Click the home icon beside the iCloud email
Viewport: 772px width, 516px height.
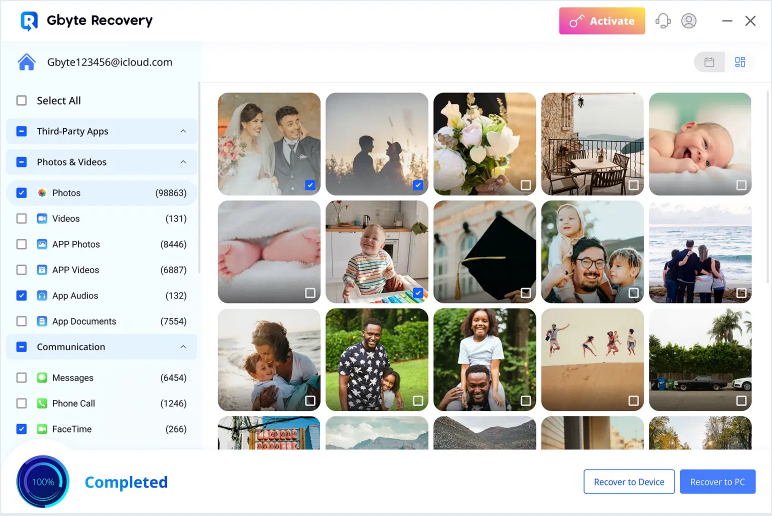click(x=27, y=62)
